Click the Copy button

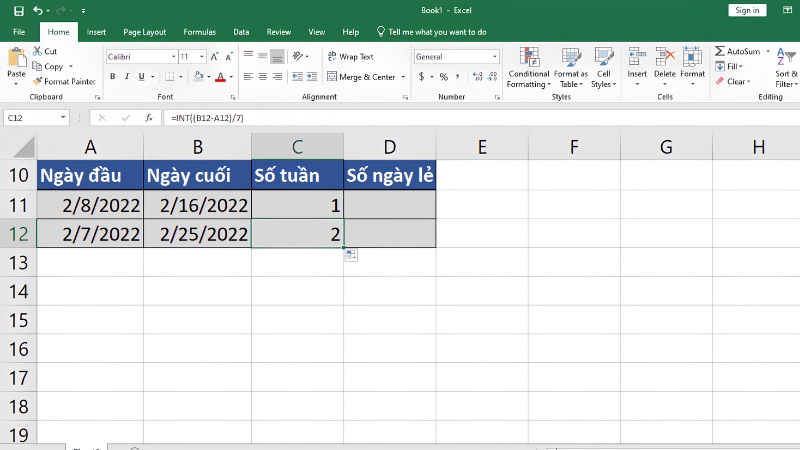pyautogui.click(x=47, y=66)
